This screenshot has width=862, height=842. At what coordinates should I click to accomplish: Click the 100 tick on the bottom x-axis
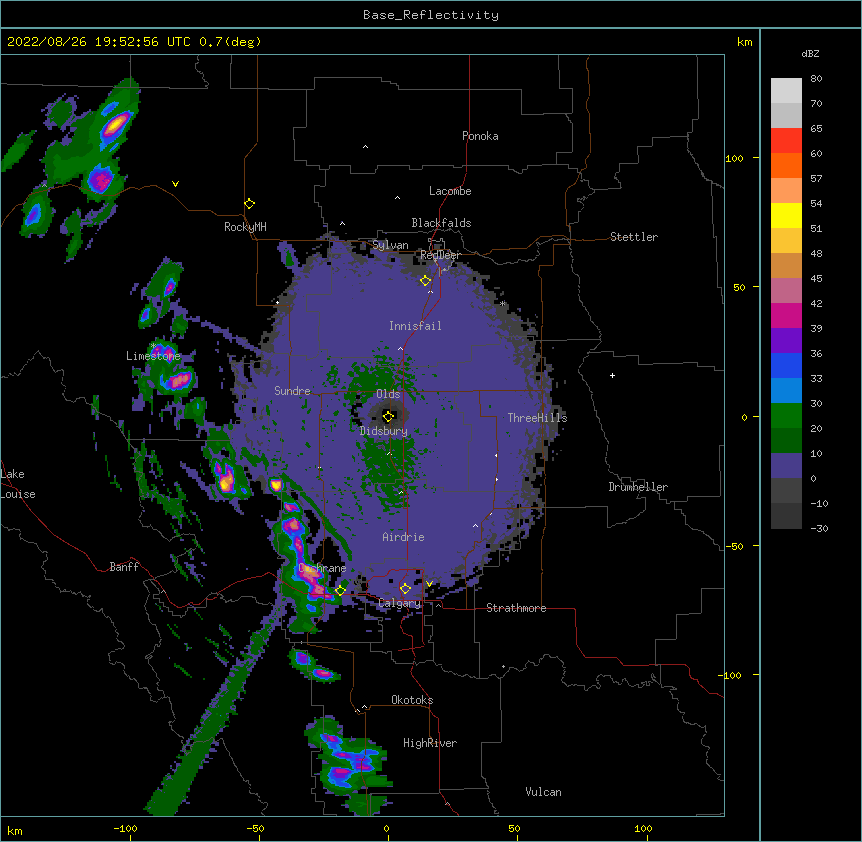[x=643, y=828]
